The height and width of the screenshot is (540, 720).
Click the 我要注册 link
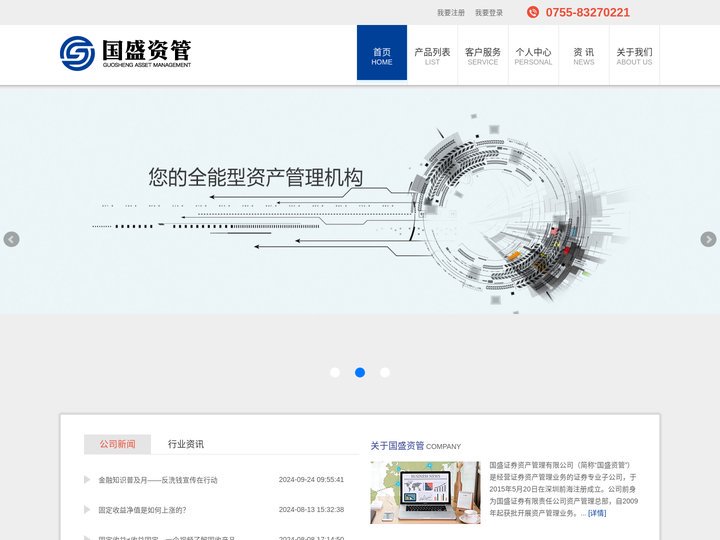tap(450, 13)
